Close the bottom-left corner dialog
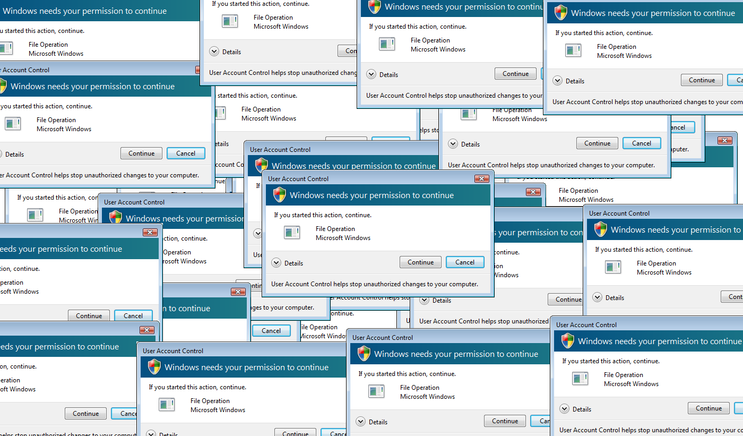Image resolution: width=743 pixels, height=436 pixels. tap(146, 330)
